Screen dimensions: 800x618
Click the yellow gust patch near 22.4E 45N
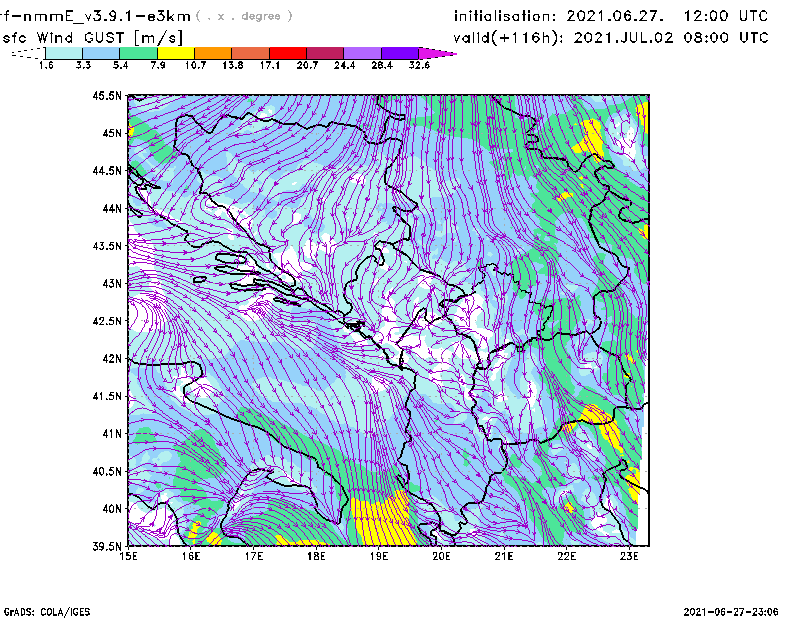(x=591, y=138)
